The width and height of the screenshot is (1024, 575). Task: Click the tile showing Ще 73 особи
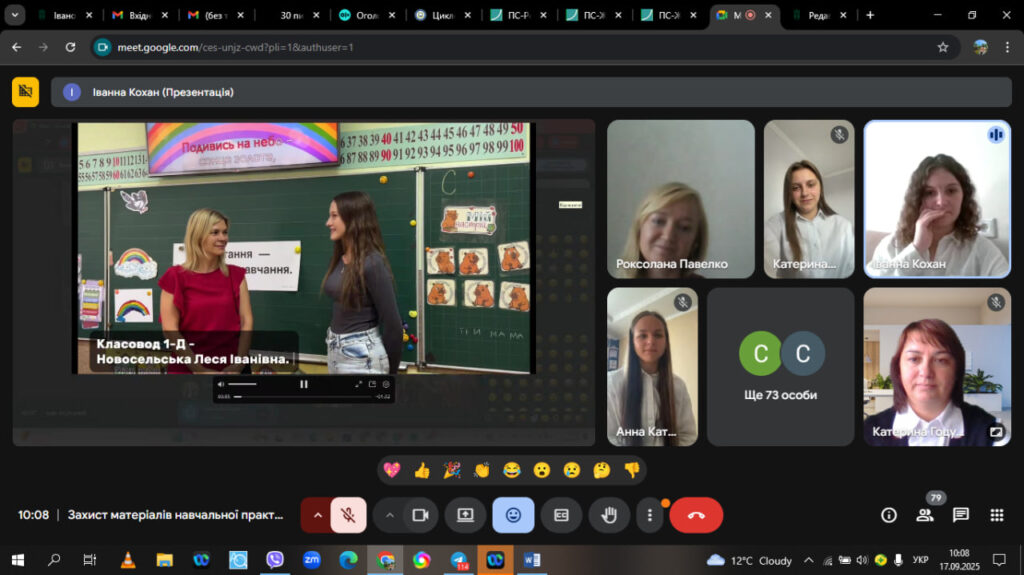780,367
